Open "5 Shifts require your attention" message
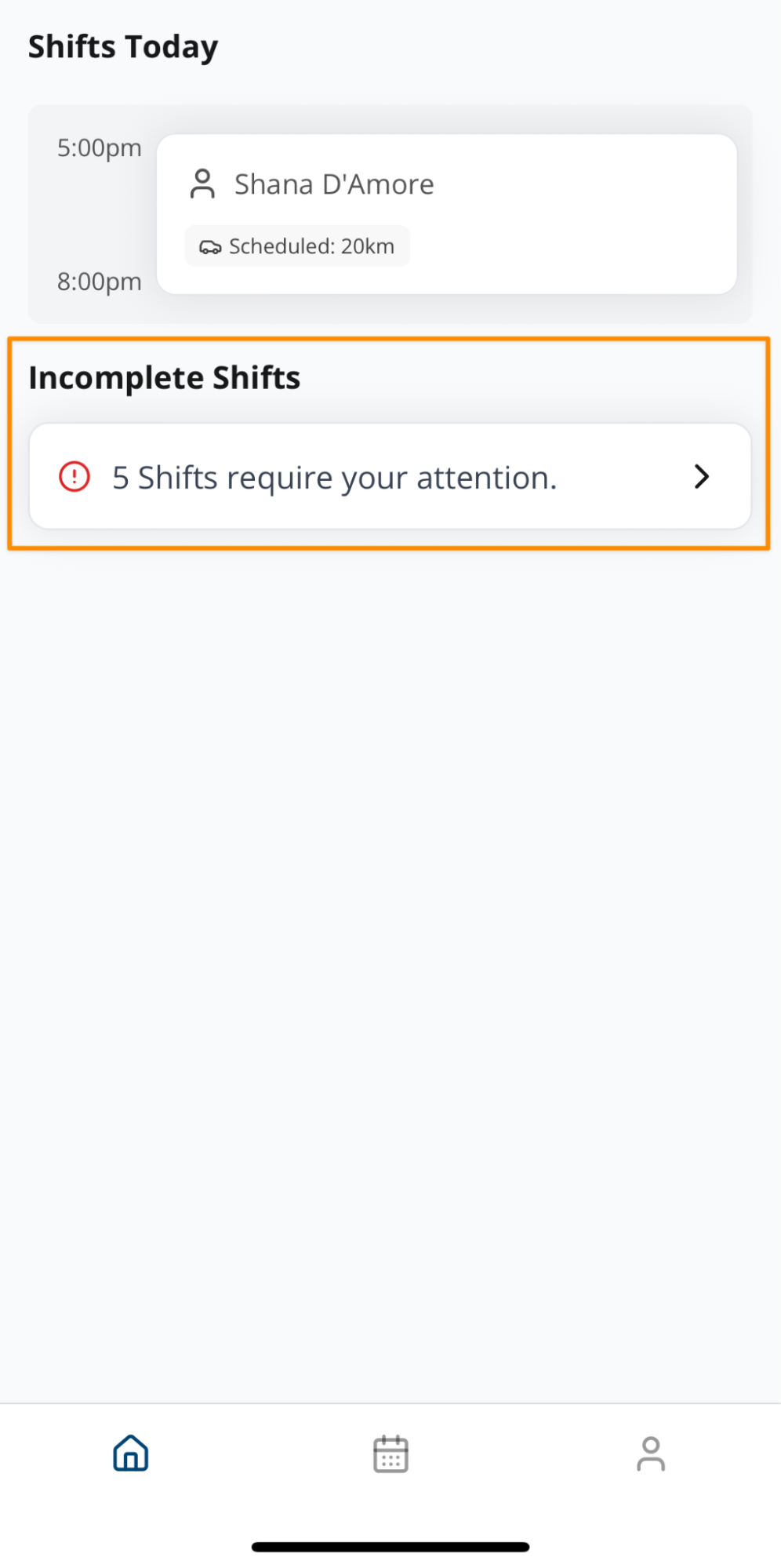Screen dimensions: 781x1568 (x=335, y=478)
